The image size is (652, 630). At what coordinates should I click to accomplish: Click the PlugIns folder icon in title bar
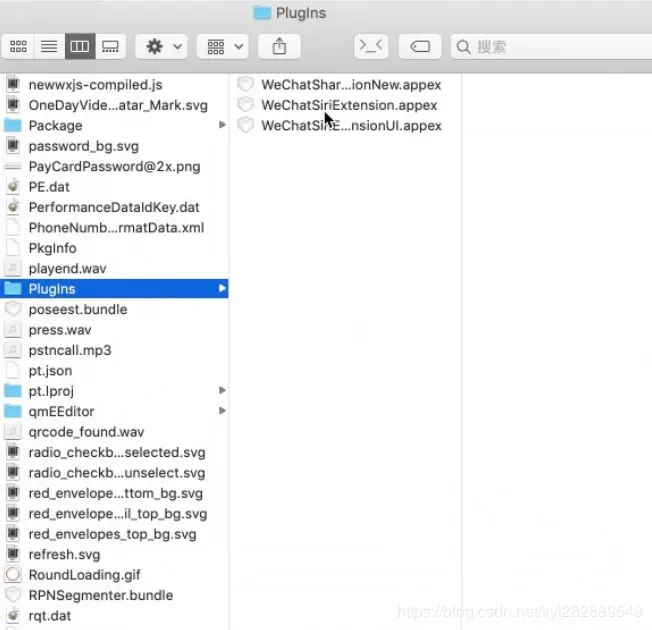pos(262,13)
